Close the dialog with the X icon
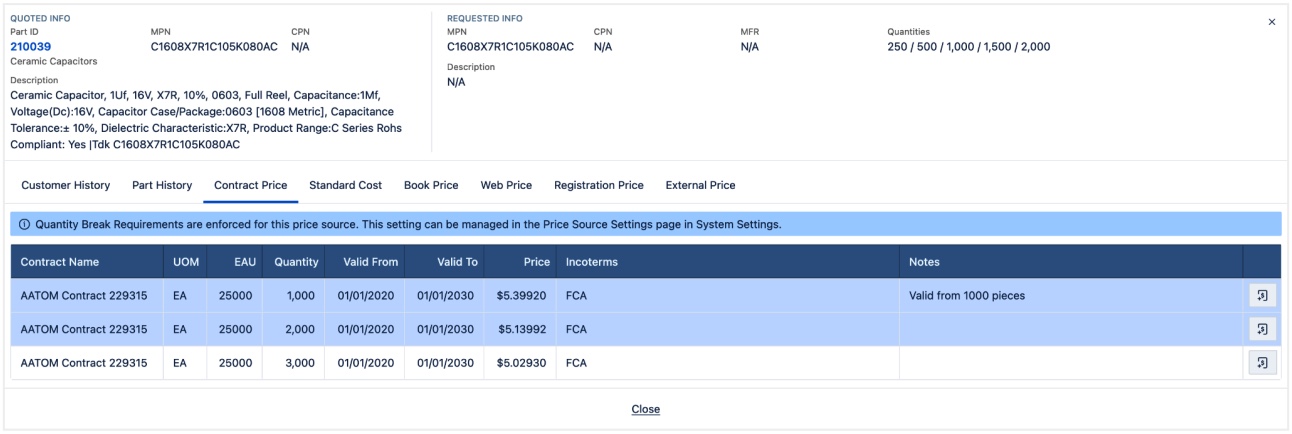Viewport: 1292px width, 434px height. point(1272,22)
